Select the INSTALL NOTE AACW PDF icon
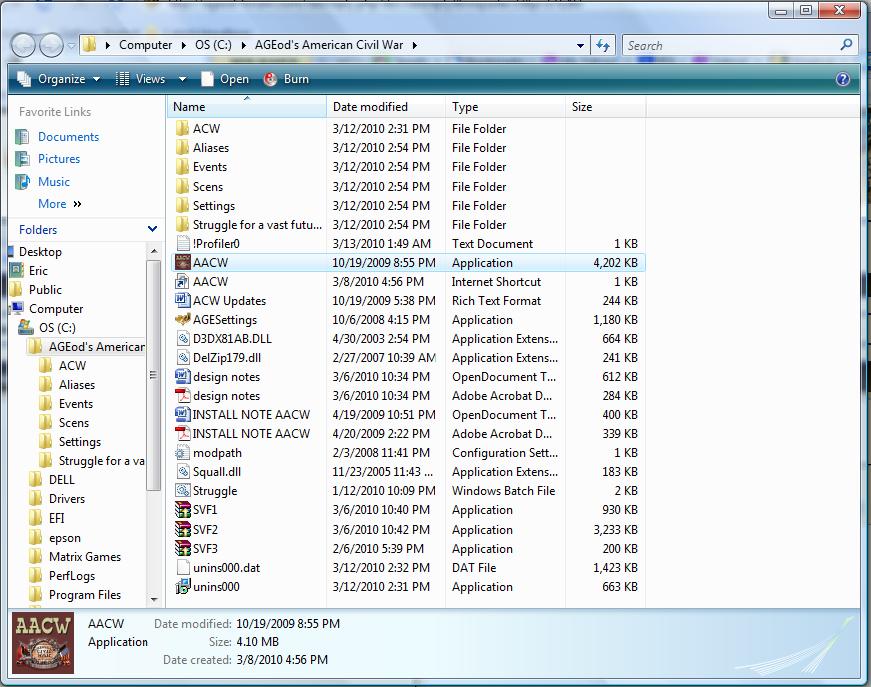The image size is (871, 687). [x=182, y=434]
